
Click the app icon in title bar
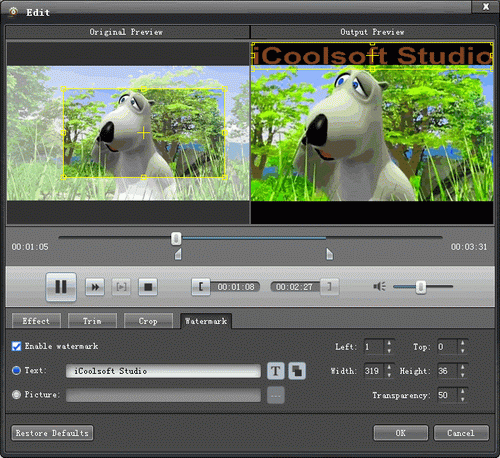pos(13,12)
